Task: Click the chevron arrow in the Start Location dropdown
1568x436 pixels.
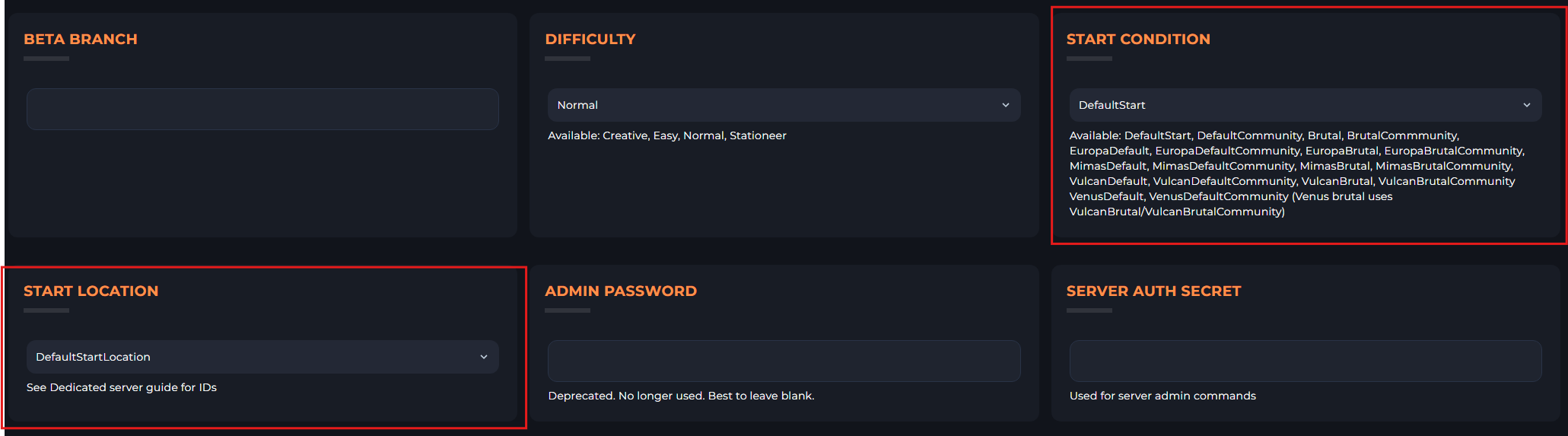Action: pyautogui.click(x=483, y=357)
